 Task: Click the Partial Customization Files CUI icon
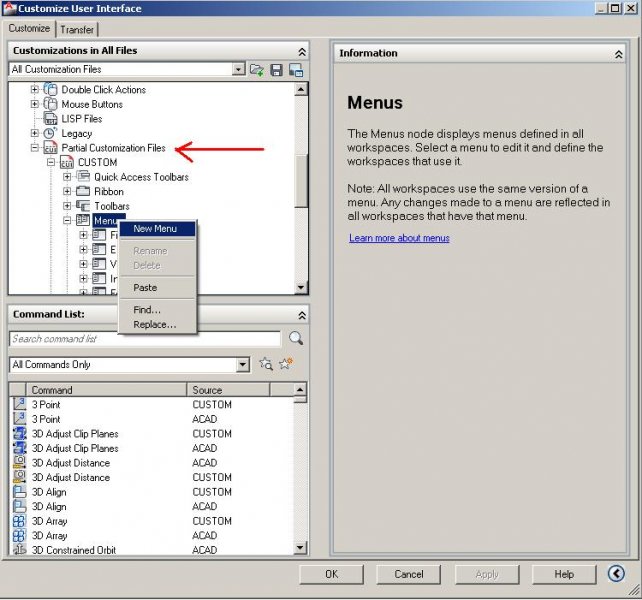[50, 148]
